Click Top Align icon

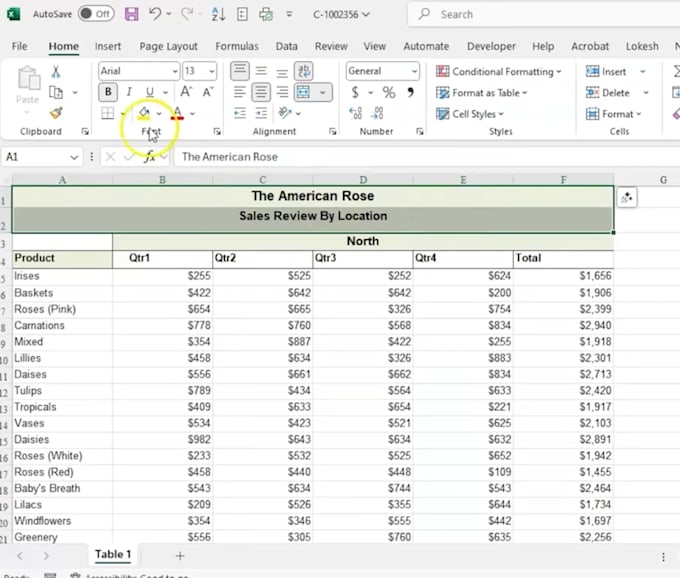pyautogui.click(x=239, y=71)
